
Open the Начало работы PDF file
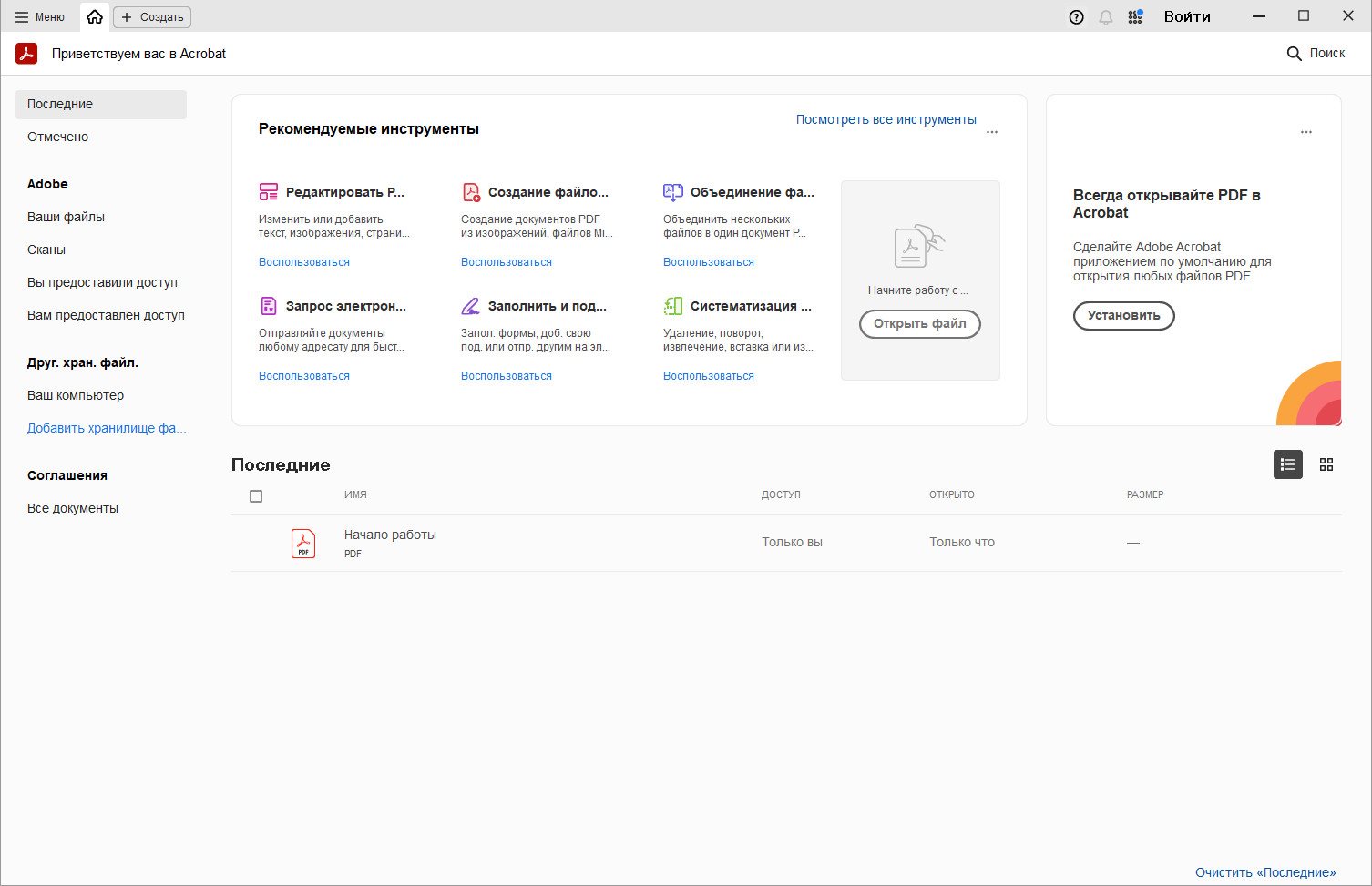pos(390,535)
